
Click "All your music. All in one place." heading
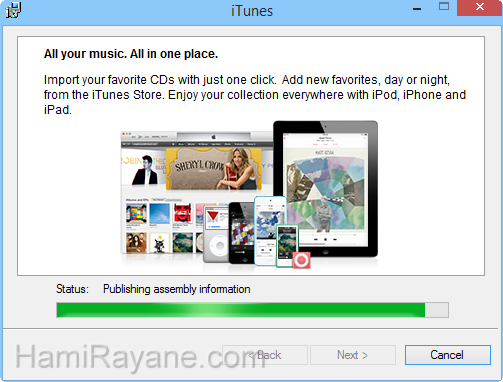point(131,54)
